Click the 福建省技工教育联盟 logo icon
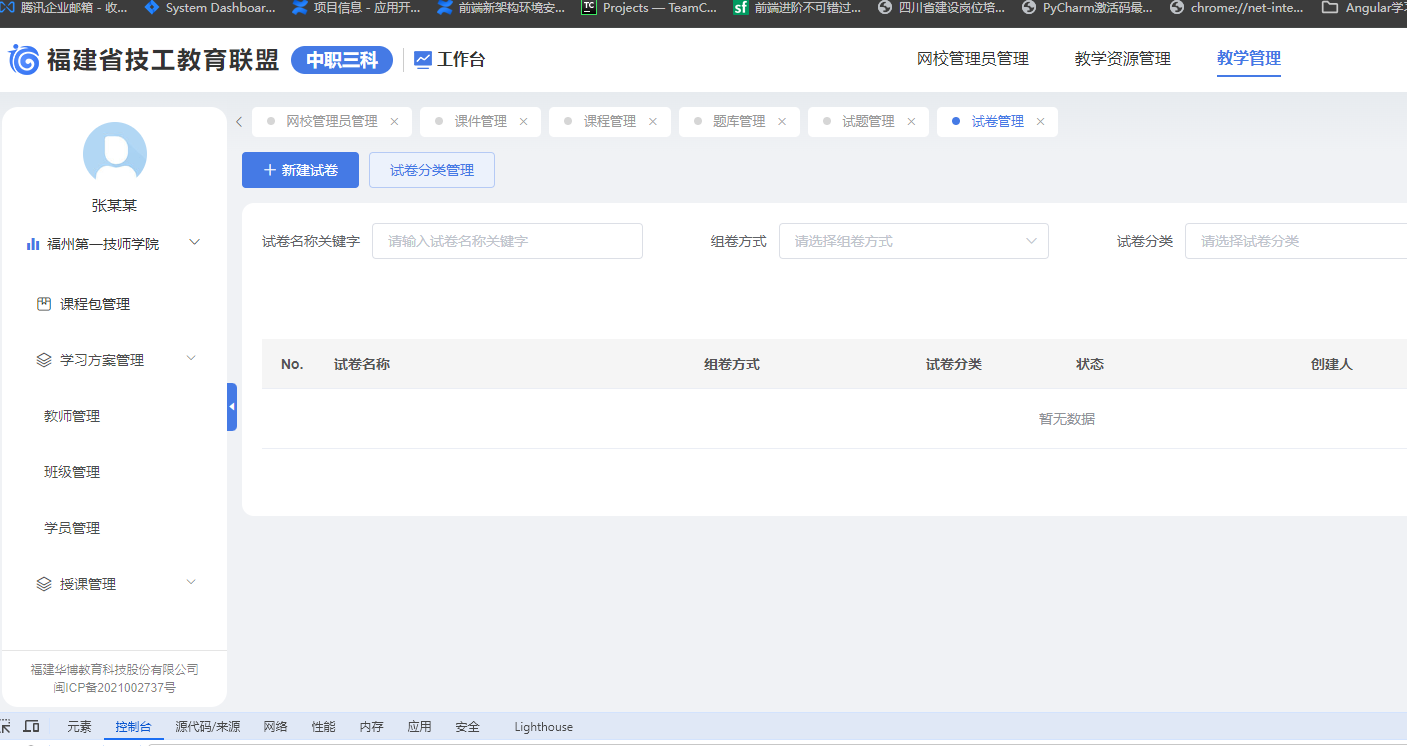The width and height of the screenshot is (1407, 746). tap(25, 60)
